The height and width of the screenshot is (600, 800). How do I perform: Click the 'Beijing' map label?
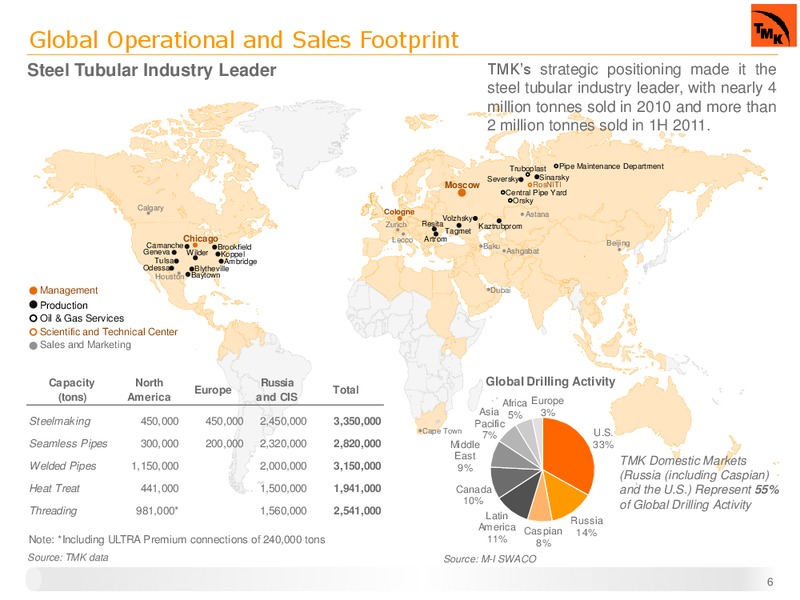point(618,243)
